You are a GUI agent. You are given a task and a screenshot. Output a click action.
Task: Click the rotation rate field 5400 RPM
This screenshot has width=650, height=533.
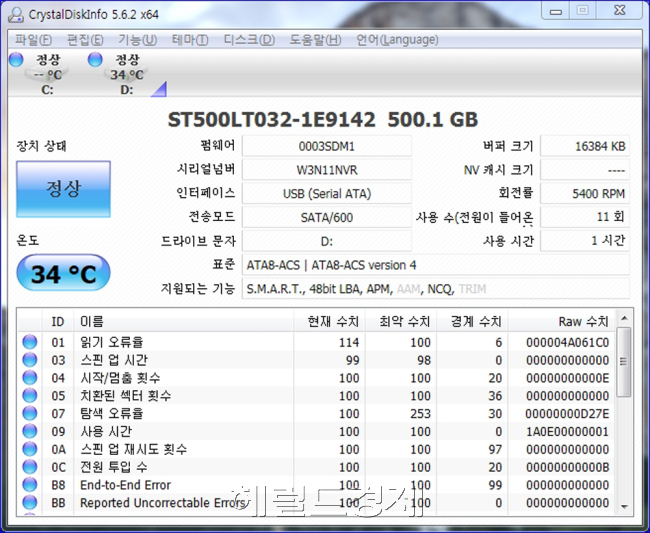585,194
